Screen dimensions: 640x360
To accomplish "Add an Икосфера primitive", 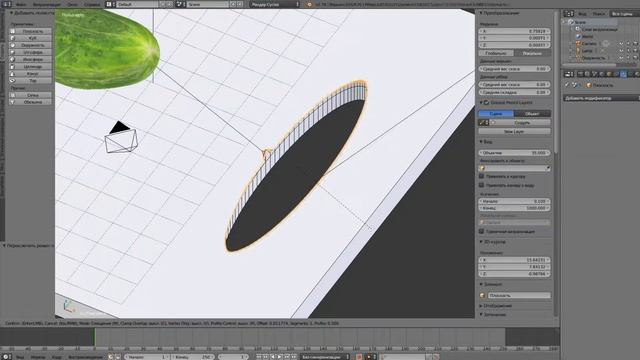I will 31,59.
